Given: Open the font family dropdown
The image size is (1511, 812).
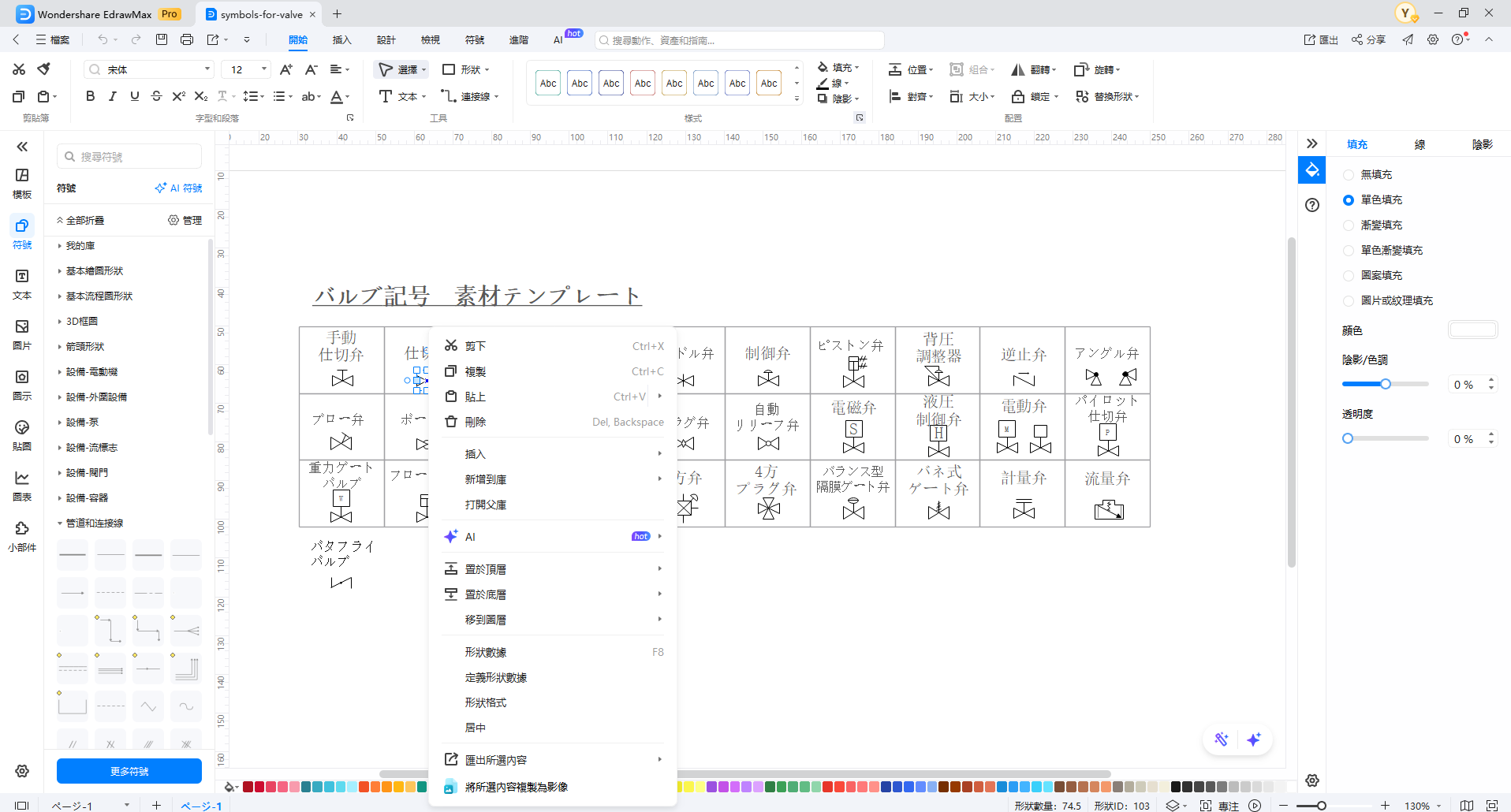Looking at the screenshot, I should [207, 69].
